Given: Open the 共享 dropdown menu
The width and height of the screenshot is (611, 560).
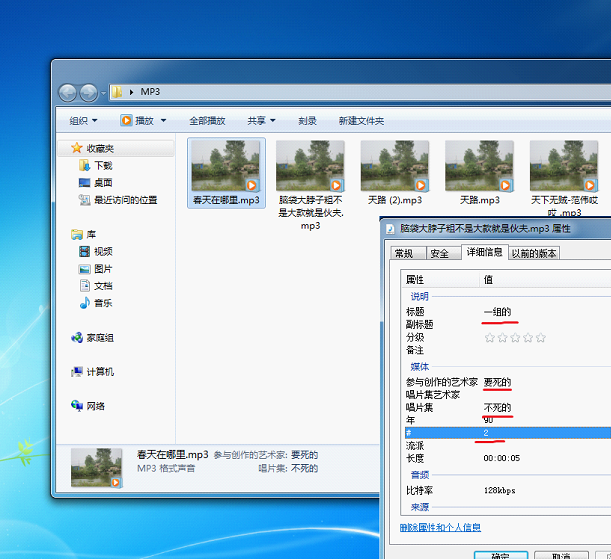Looking at the screenshot, I should pos(261,121).
